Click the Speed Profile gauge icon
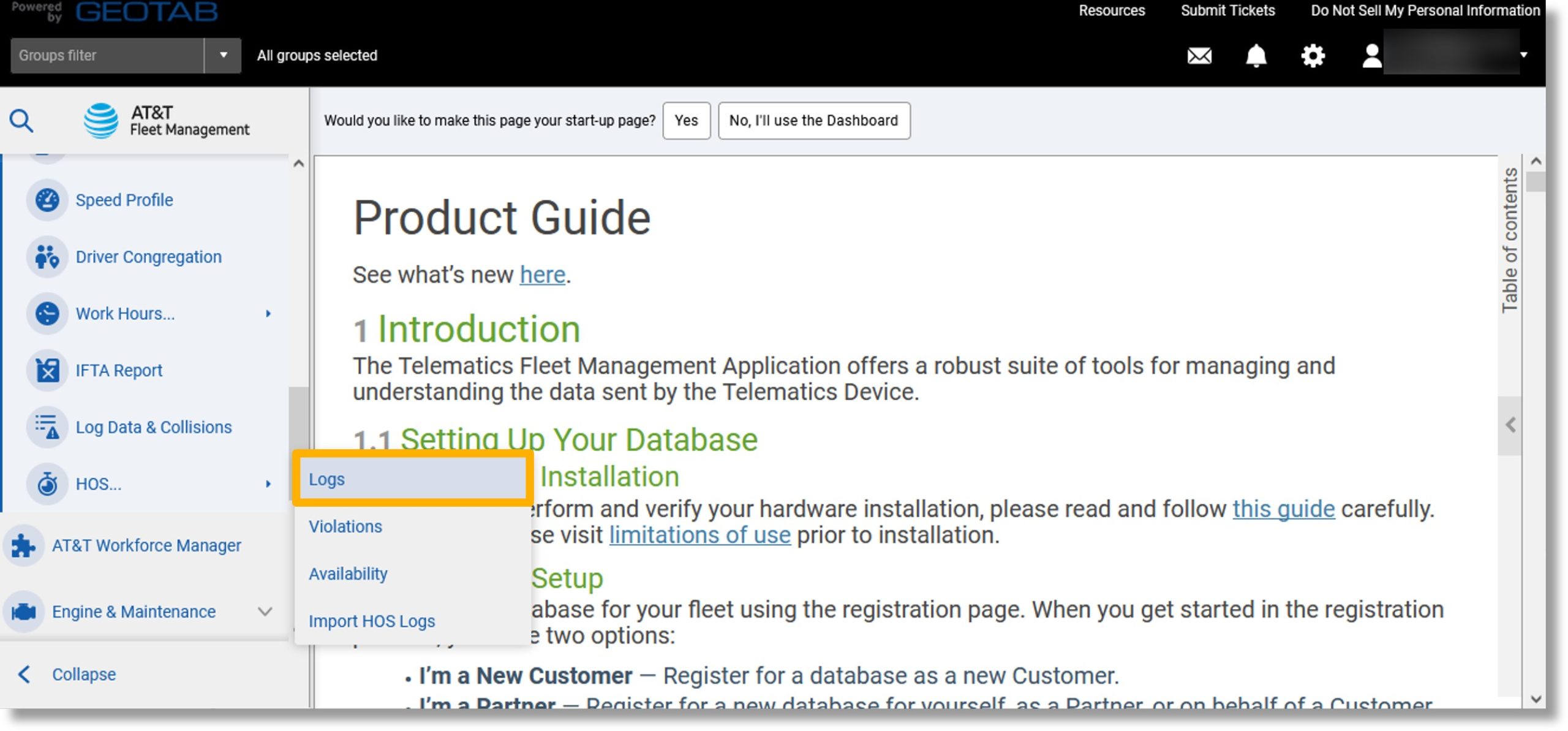Screen dimensions: 1568x731 pyautogui.click(x=47, y=200)
